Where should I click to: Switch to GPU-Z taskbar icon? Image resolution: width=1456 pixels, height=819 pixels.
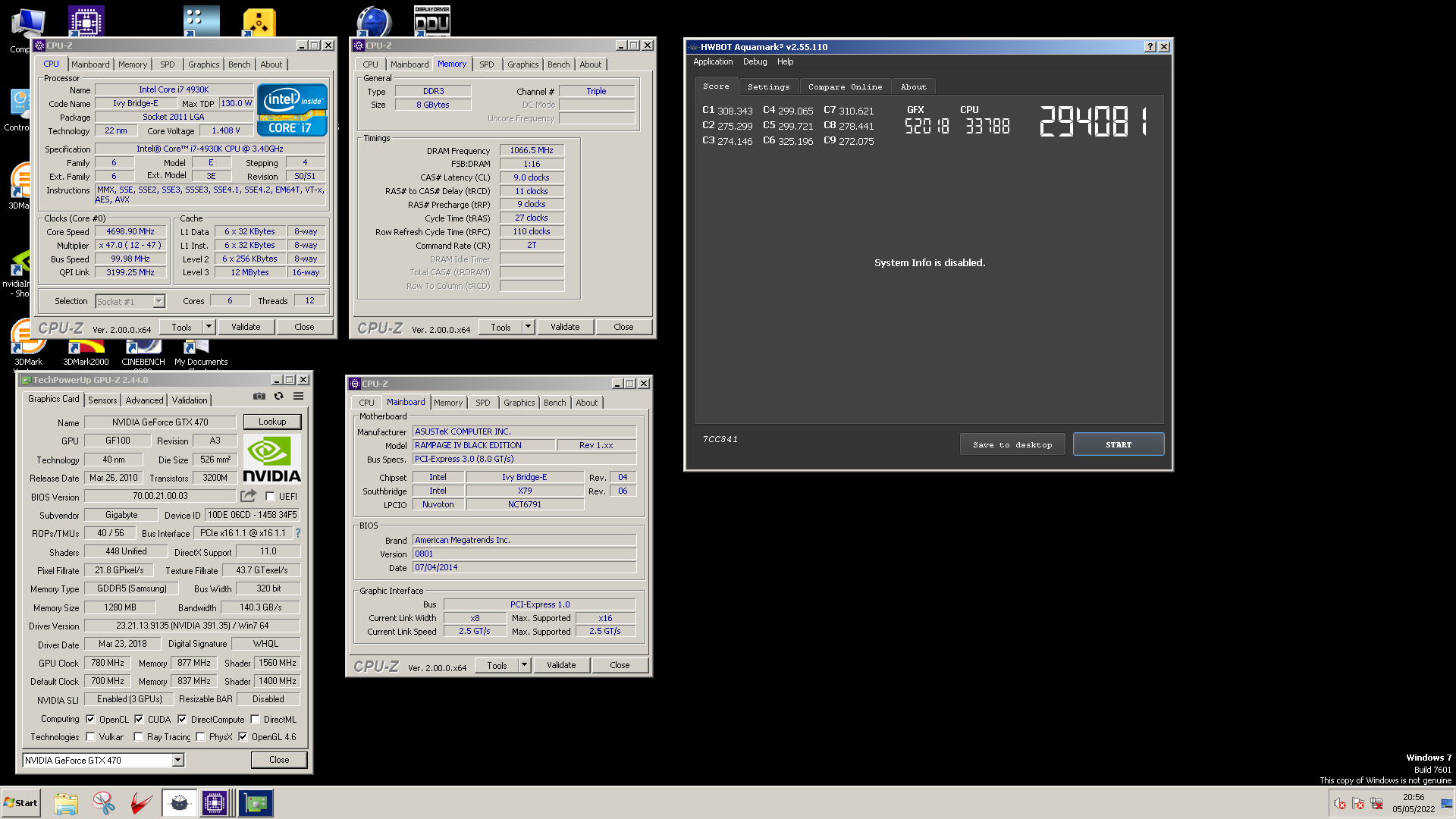(256, 803)
